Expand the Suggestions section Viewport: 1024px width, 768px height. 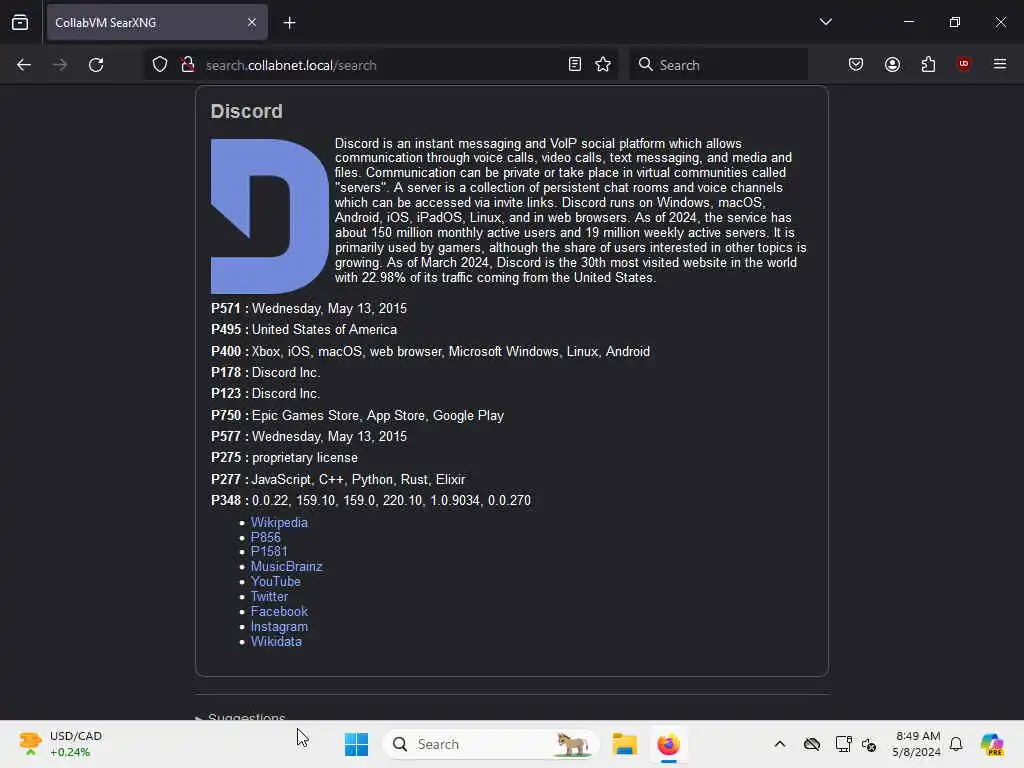click(240, 717)
